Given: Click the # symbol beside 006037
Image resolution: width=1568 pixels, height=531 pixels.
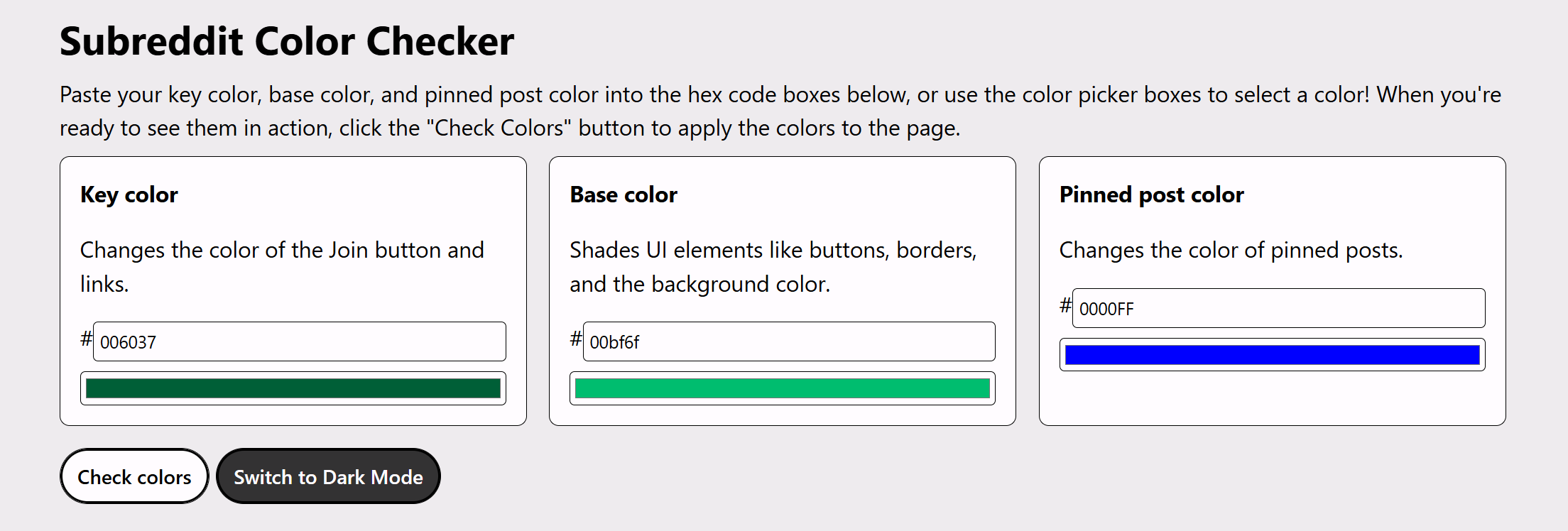Looking at the screenshot, I should tap(86, 339).
